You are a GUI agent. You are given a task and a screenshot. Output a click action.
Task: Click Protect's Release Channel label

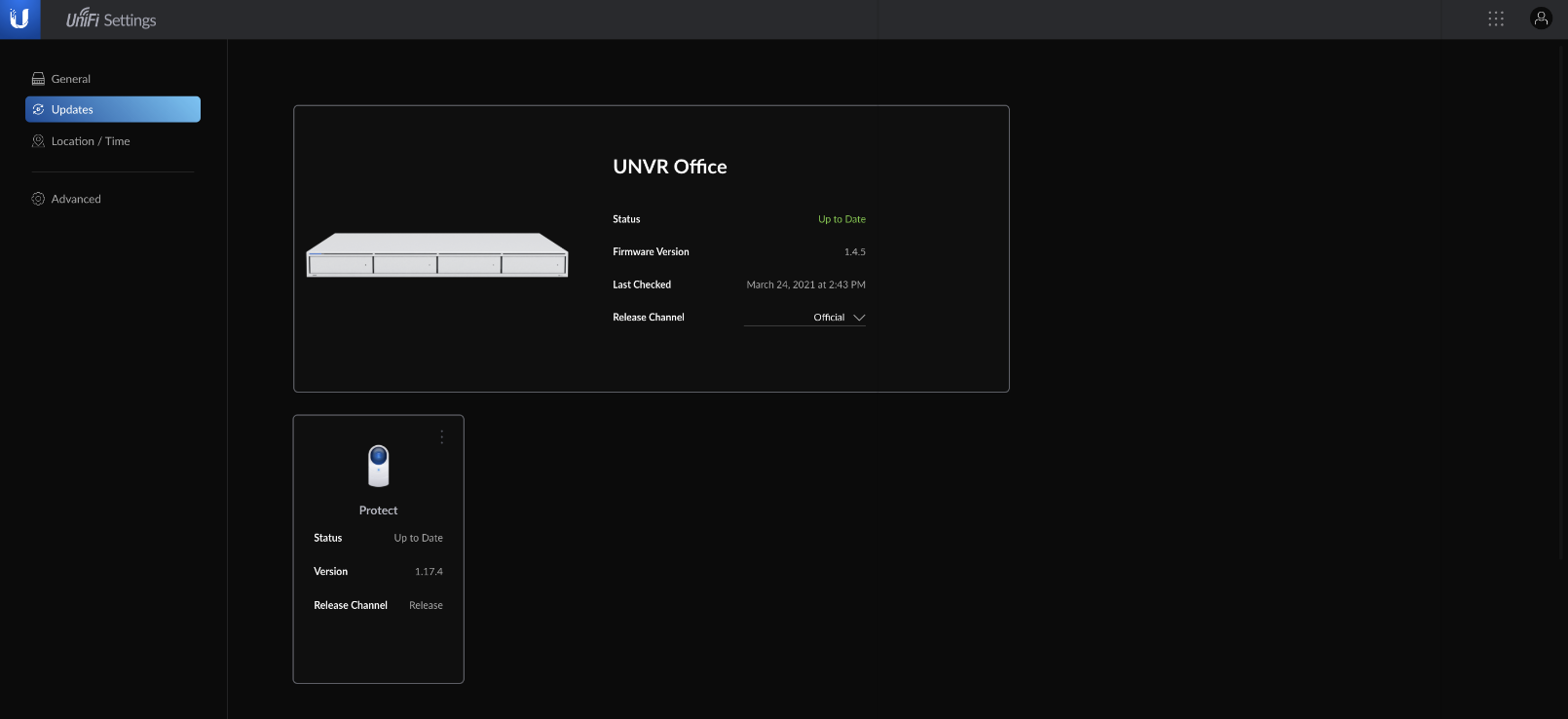coord(351,605)
